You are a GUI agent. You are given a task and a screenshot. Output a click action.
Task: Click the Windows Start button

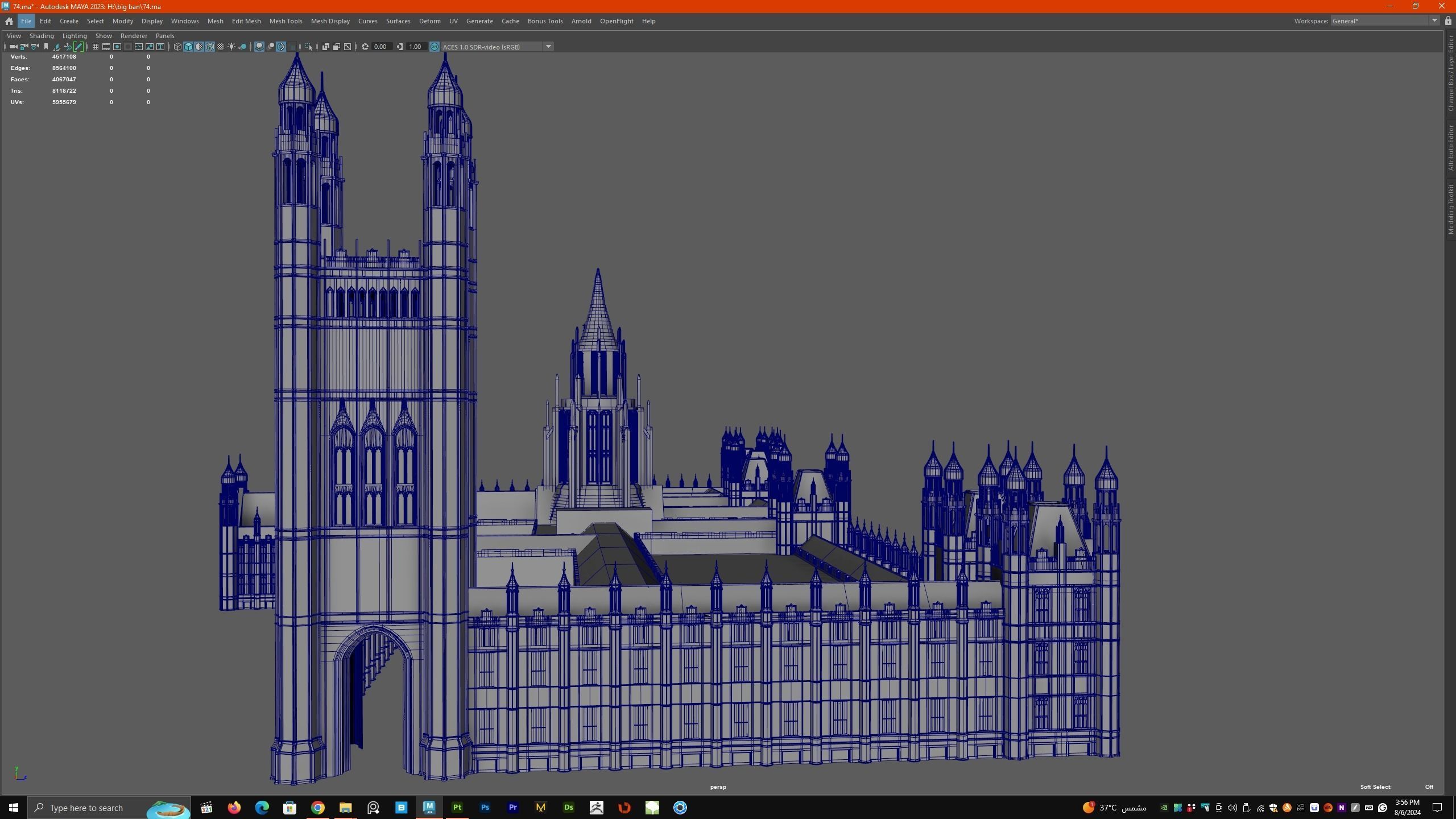tap(14, 808)
